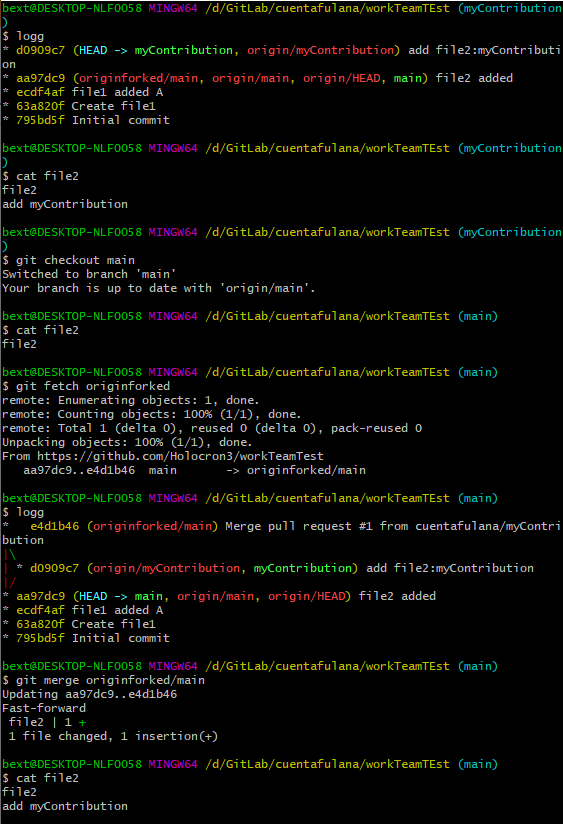Click the 'HEAD -> main' ref label
Viewport: 563px width, 824px height.
pyautogui.click(x=120, y=596)
